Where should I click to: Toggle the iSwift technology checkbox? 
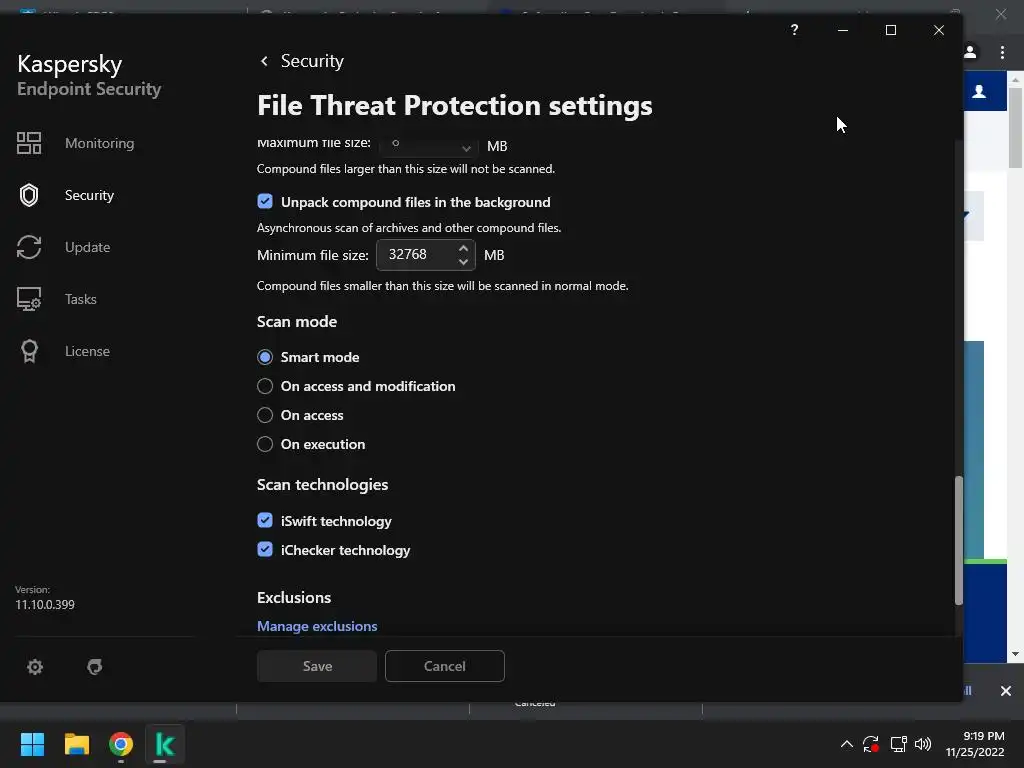264,520
